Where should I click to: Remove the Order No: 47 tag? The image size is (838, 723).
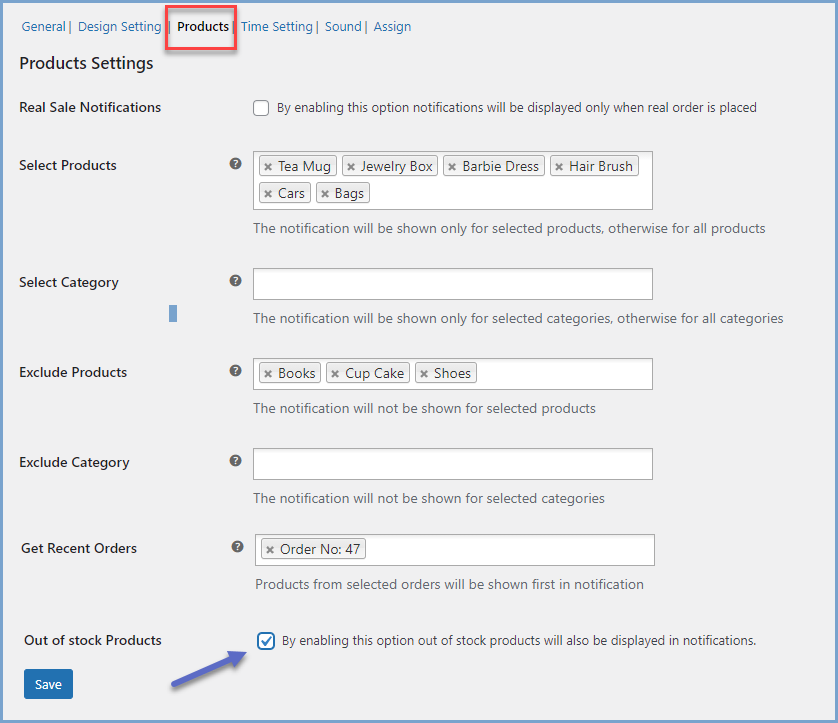tap(273, 548)
